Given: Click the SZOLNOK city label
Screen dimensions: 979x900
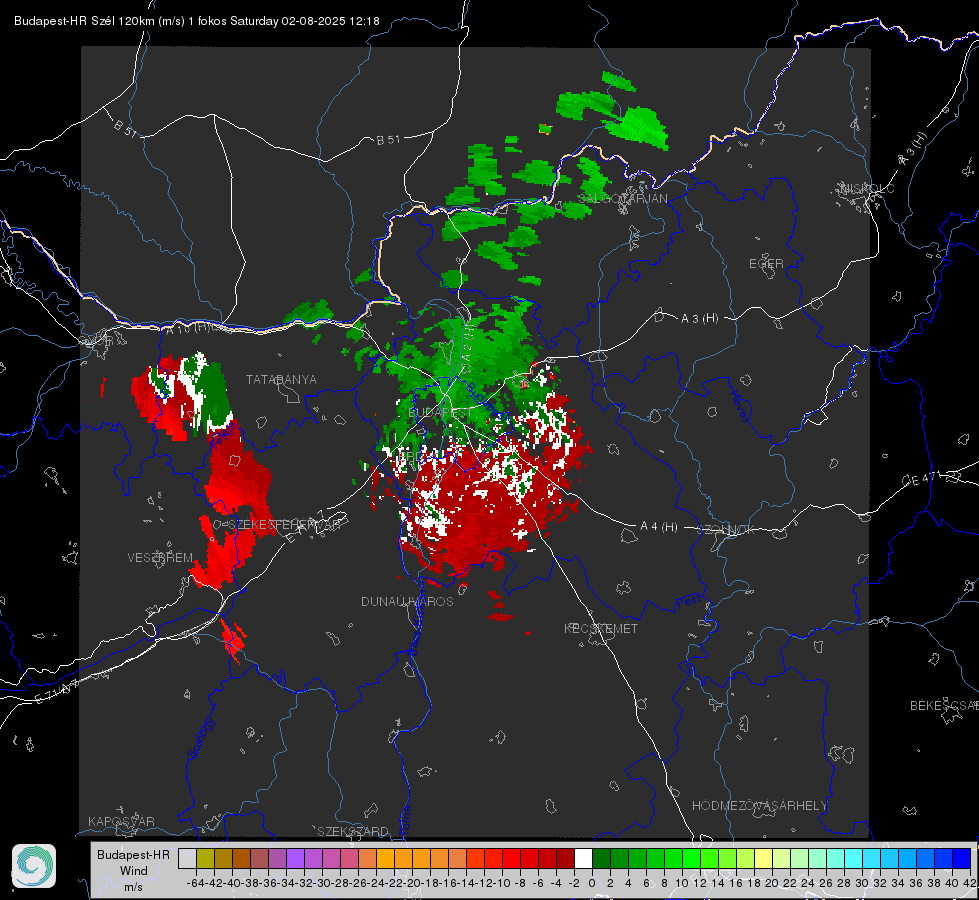Looking at the screenshot, I should (726, 529).
